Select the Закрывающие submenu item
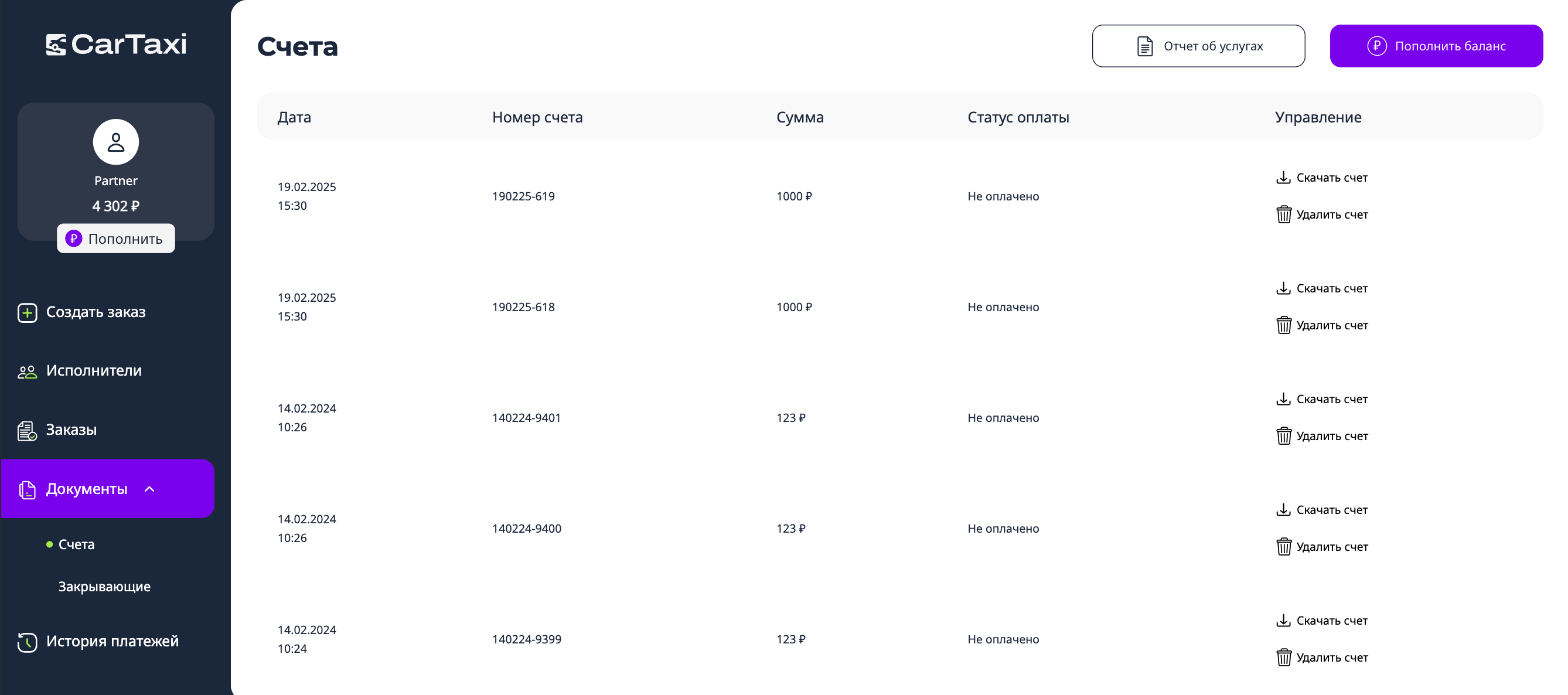Viewport: 1568px width, 695px height. click(104, 586)
